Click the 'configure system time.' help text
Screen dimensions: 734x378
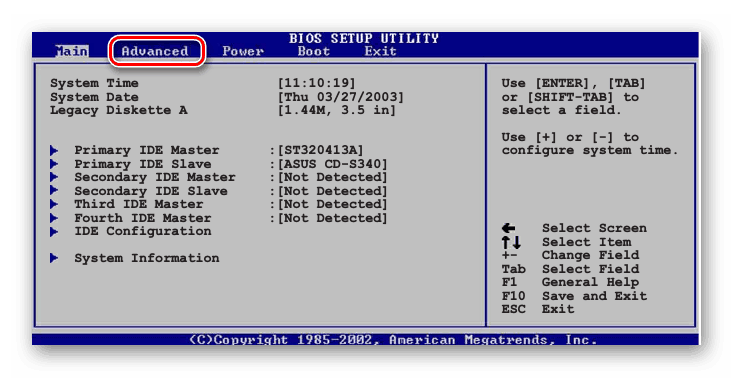pyautogui.click(x=590, y=150)
